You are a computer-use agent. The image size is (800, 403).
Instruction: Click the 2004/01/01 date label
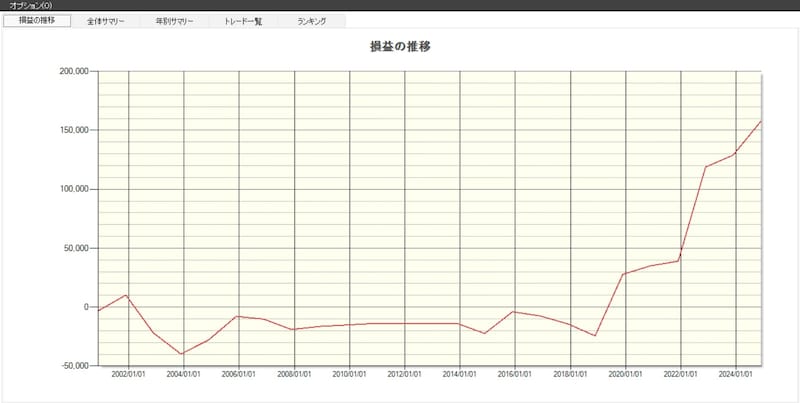click(x=184, y=373)
